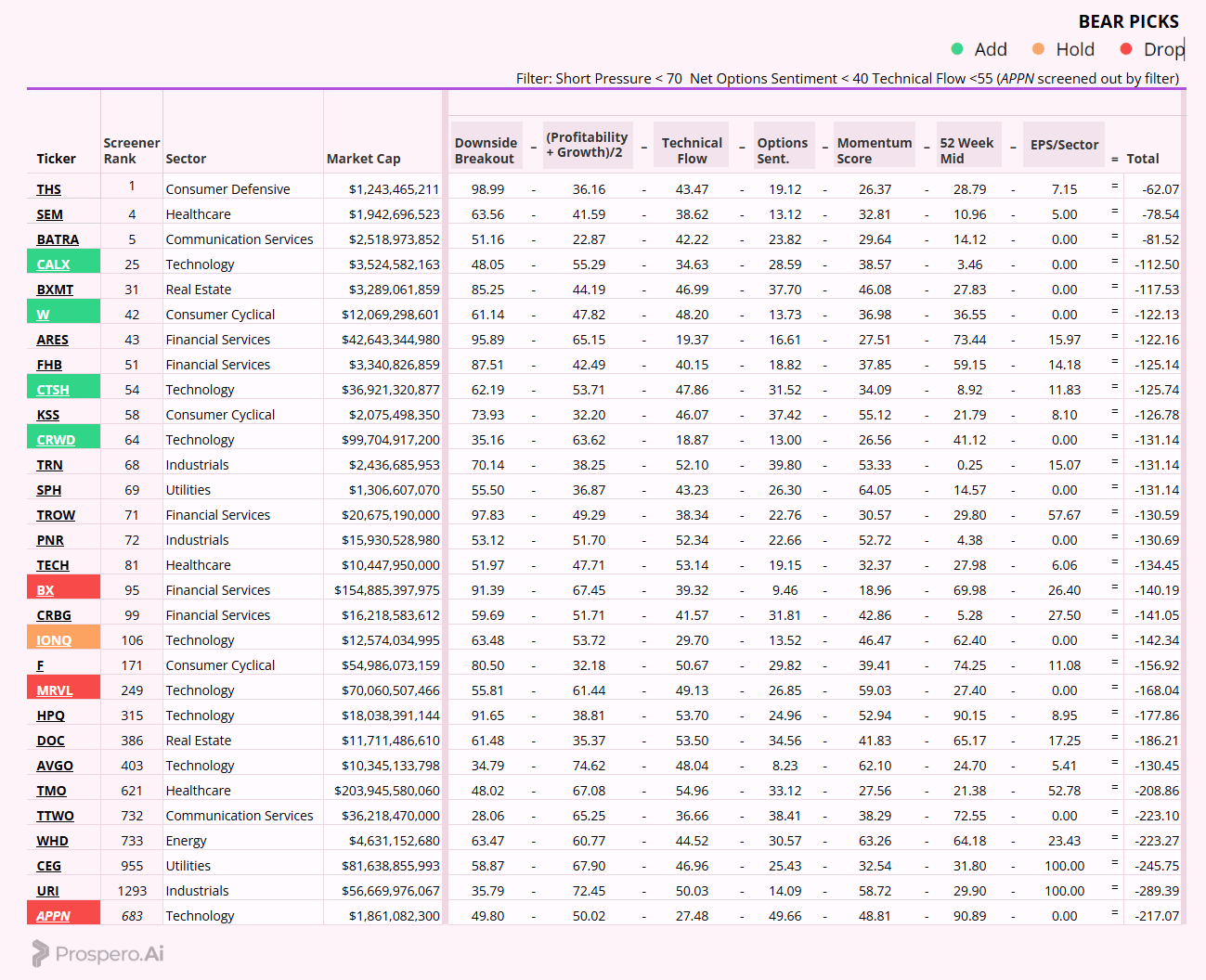Open the TROW ticker link
Screen dimensions: 1206x980
(x=56, y=515)
